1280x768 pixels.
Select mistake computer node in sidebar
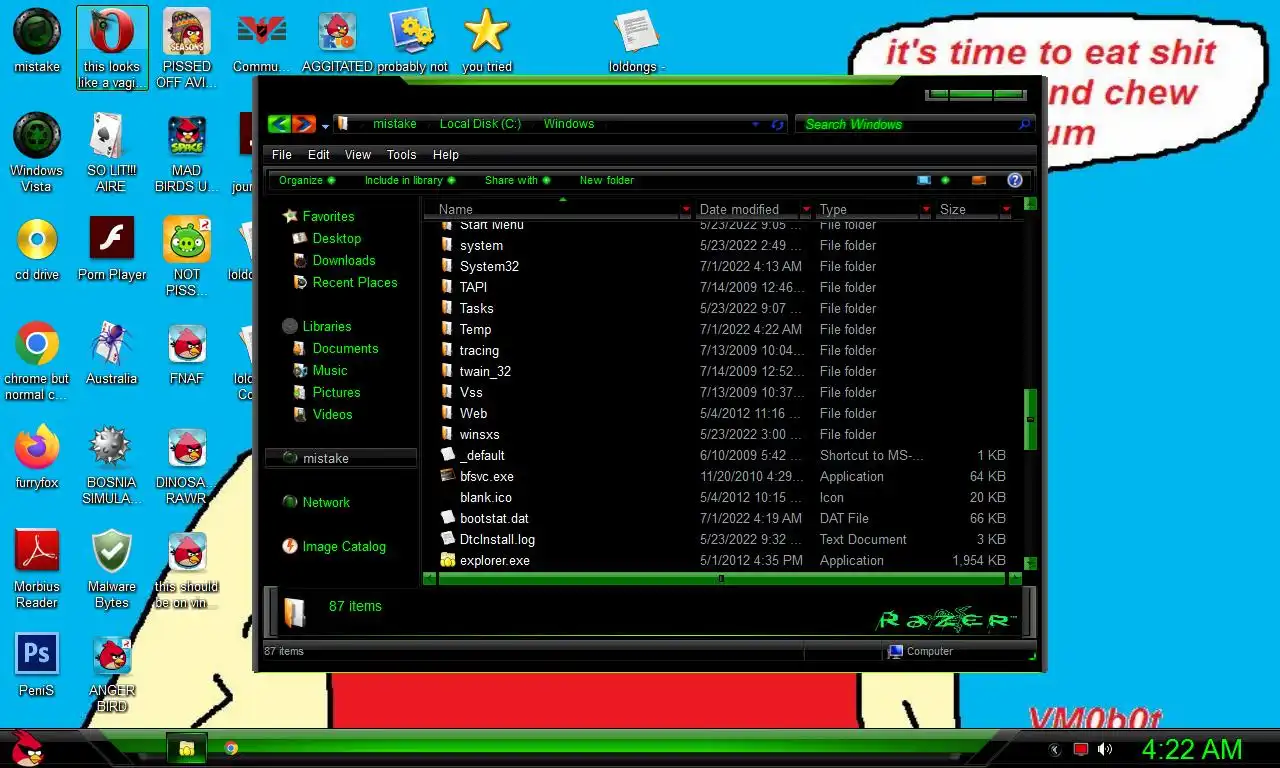pos(340,458)
